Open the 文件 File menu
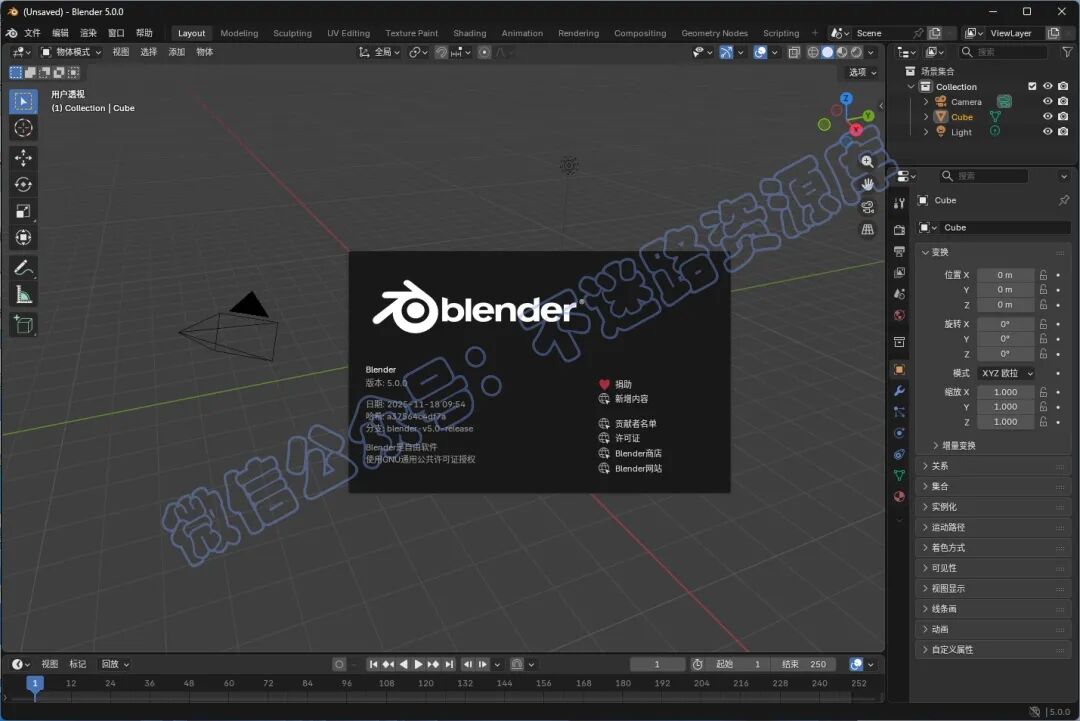This screenshot has height=721, width=1080. pyautogui.click(x=32, y=33)
